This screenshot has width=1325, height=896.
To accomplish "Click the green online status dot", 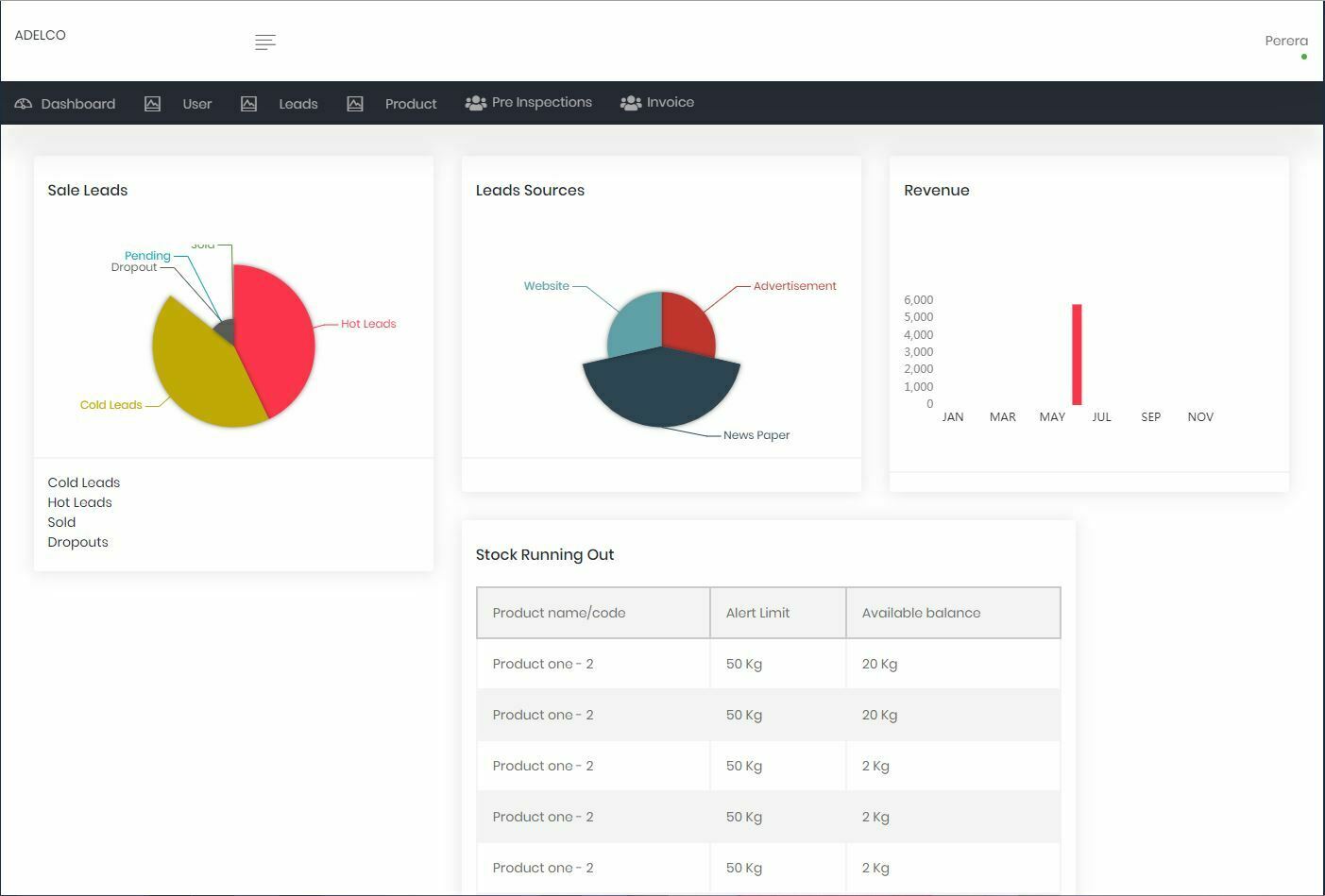I will (1304, 57).
